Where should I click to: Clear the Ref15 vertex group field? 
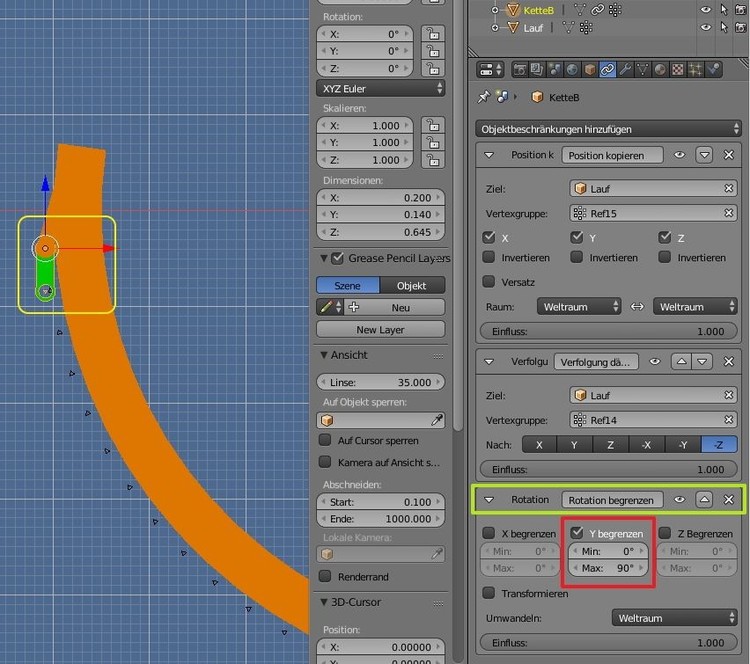[728, 213]
